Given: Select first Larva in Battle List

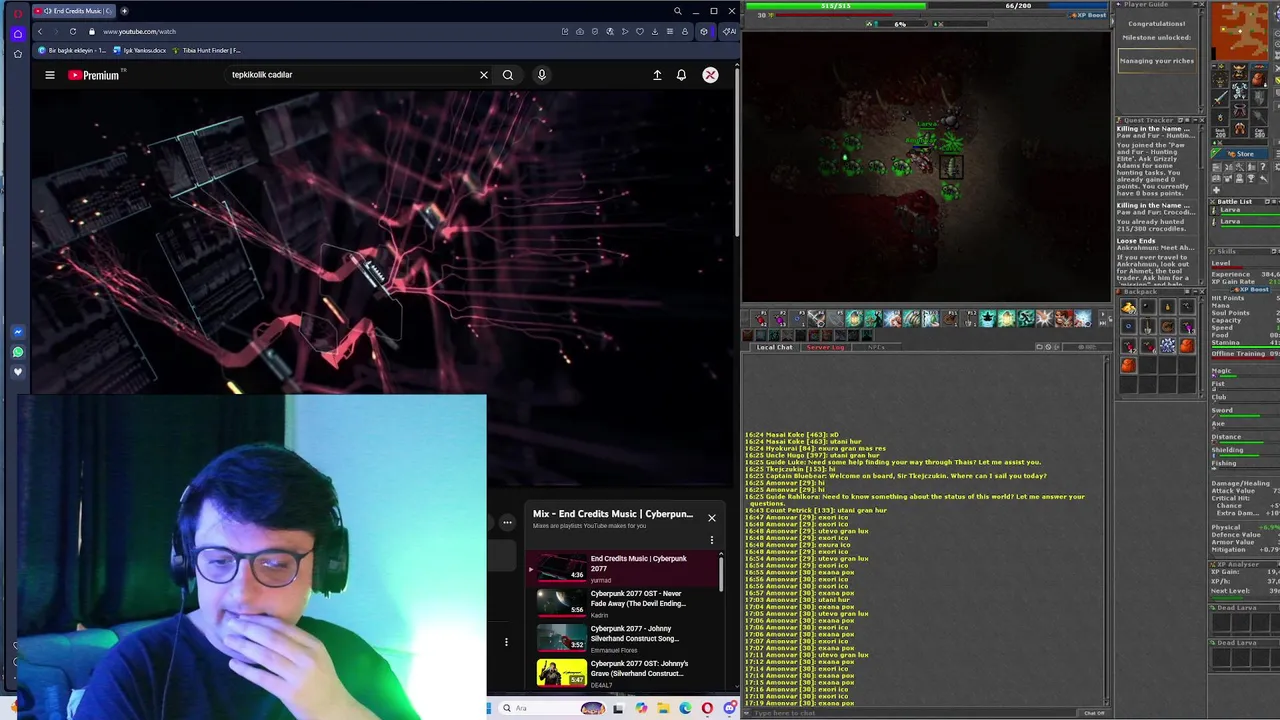Looking at the screenshot, I should click(x=1245, y=211).
